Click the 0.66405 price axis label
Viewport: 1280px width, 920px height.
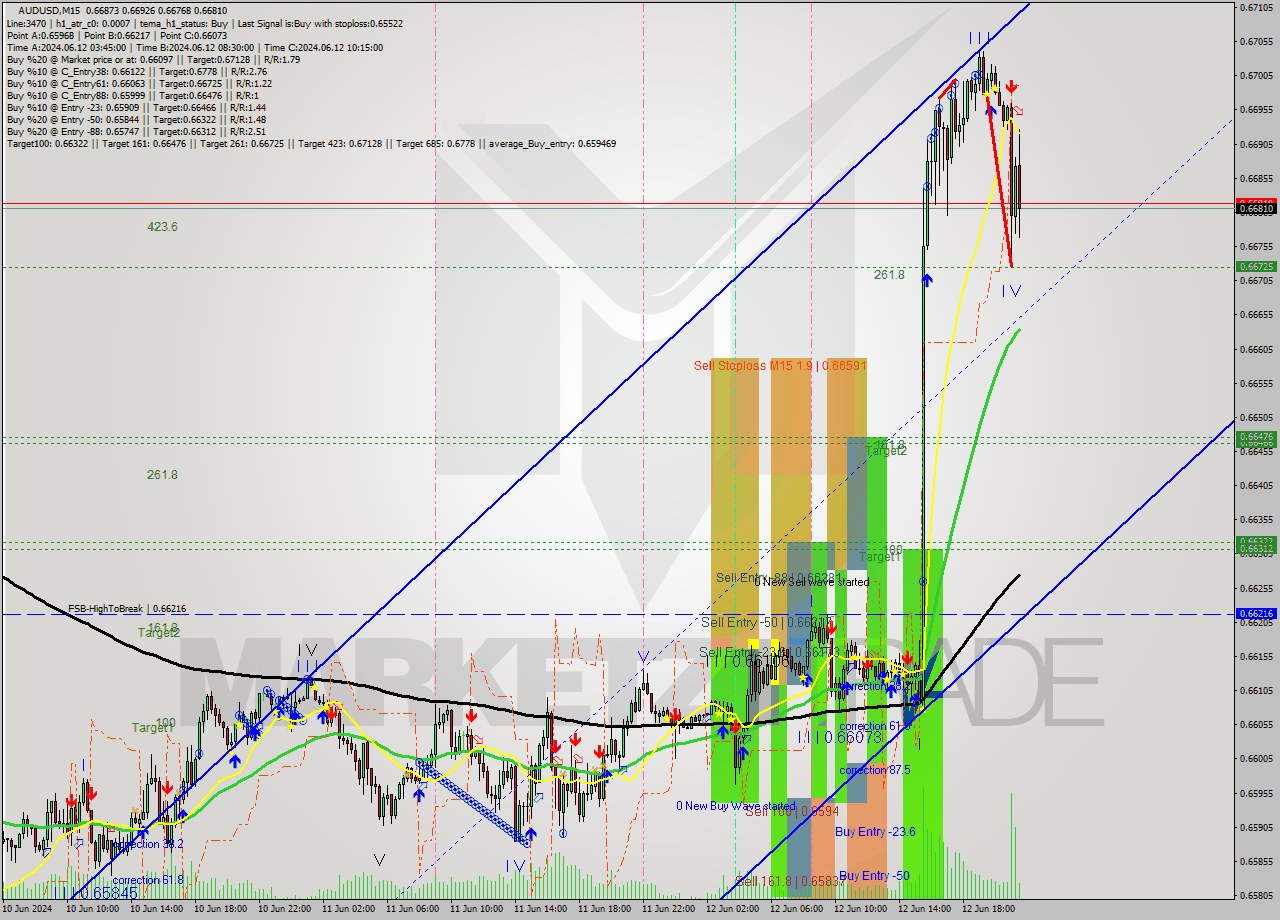coord(1258,485)
